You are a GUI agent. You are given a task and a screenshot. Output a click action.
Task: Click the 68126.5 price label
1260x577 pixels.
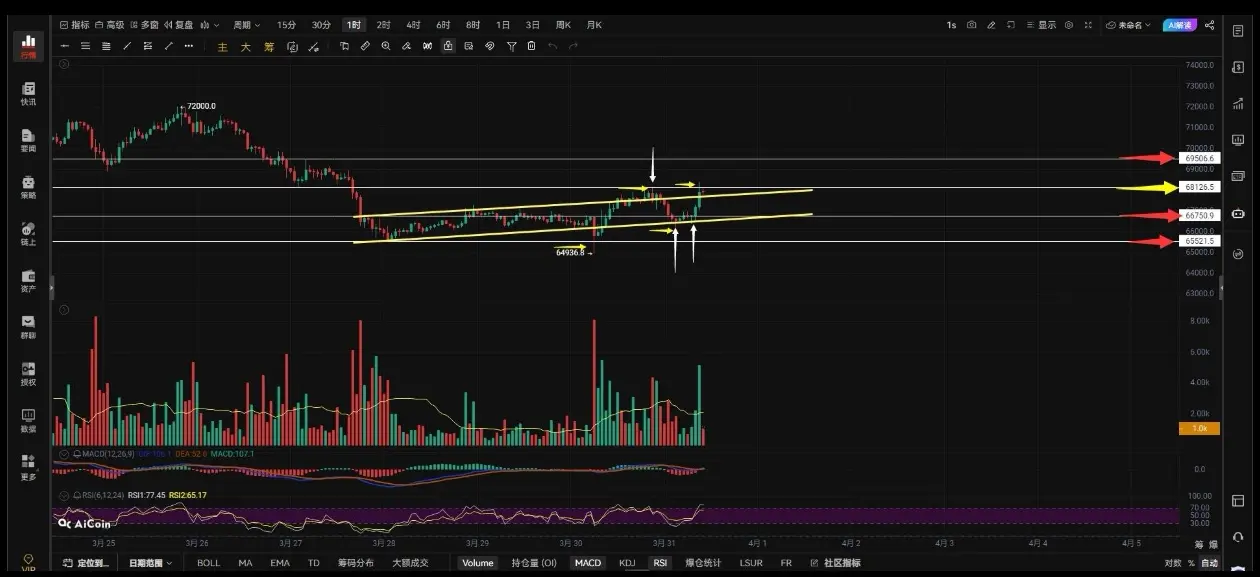click(1199, 187)
